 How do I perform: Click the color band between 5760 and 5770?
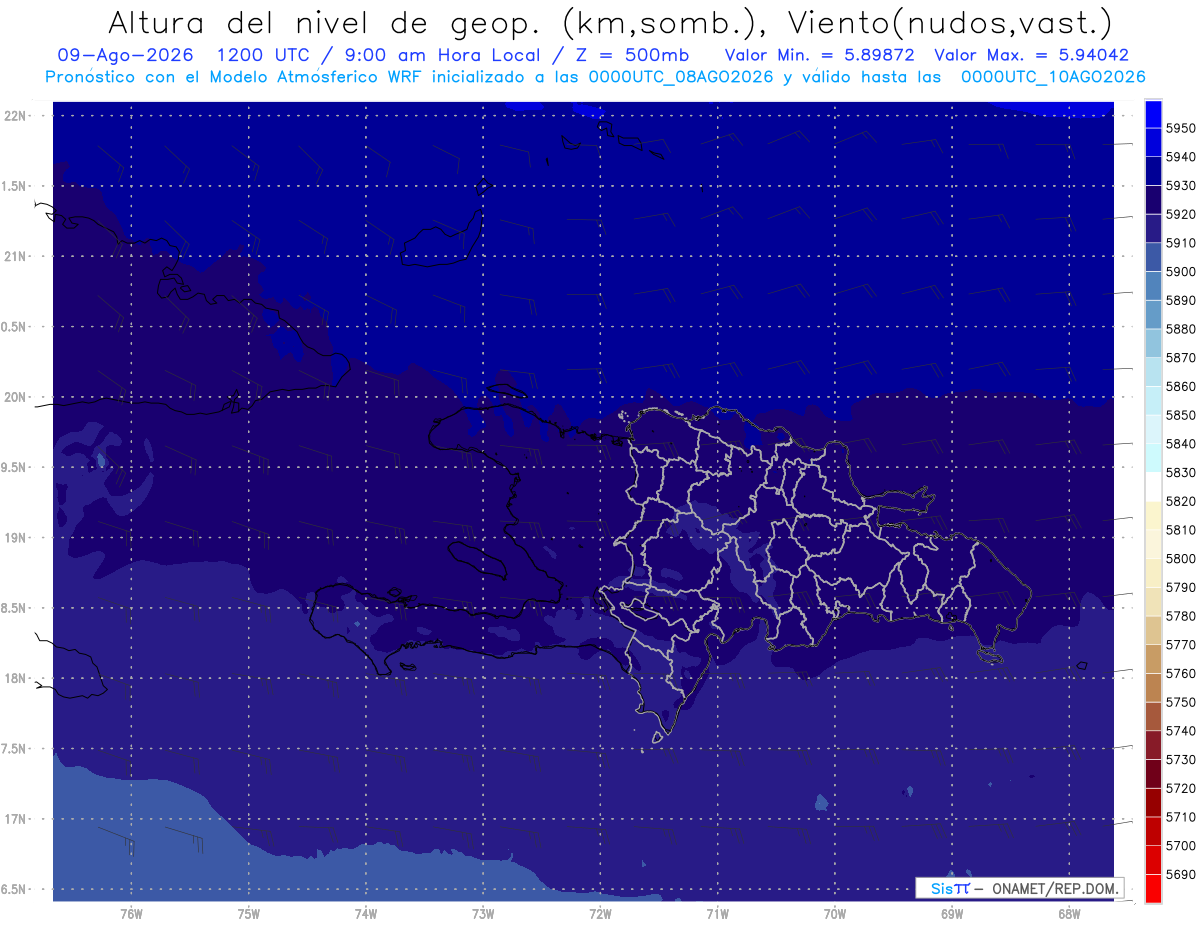pyautogui.click(x=1153, y=659)
